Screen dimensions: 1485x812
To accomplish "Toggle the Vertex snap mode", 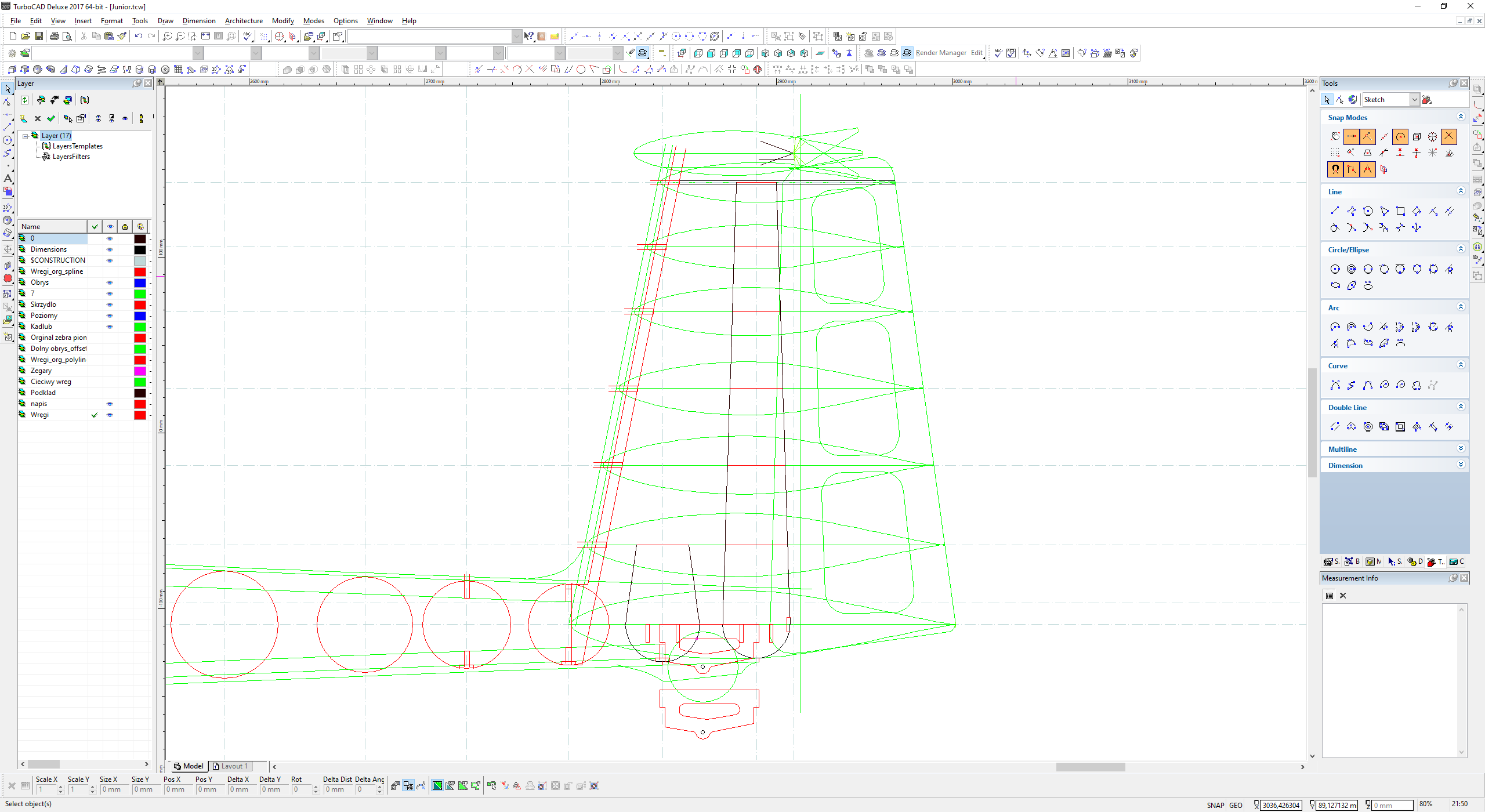I will [x=1351, y=137].
